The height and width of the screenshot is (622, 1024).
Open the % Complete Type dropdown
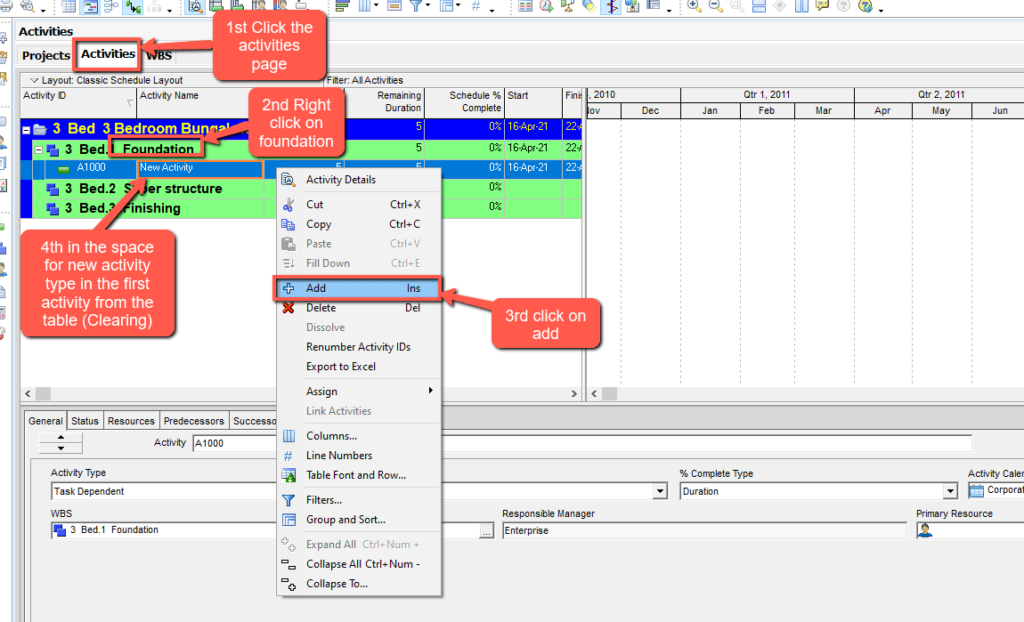(949, 490)
